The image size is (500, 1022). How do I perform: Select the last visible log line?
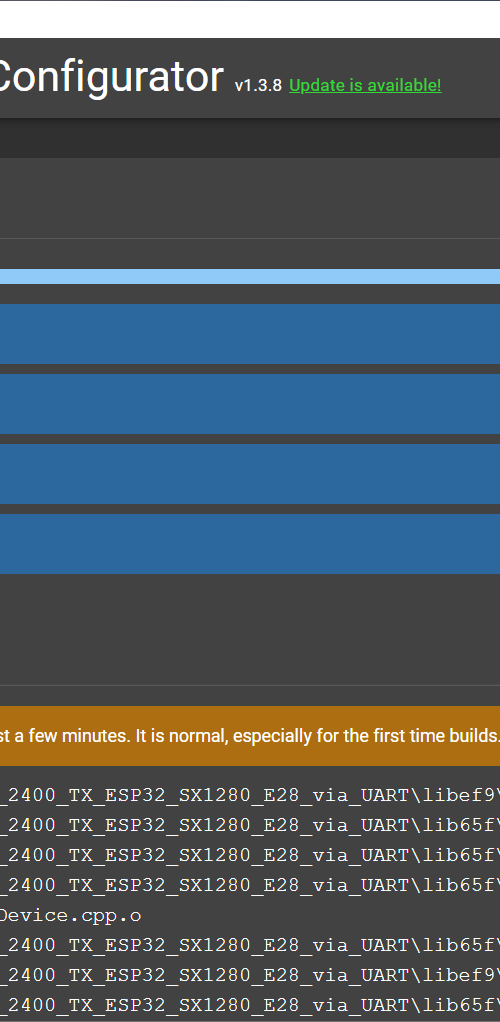click(x=250, y=1006)
